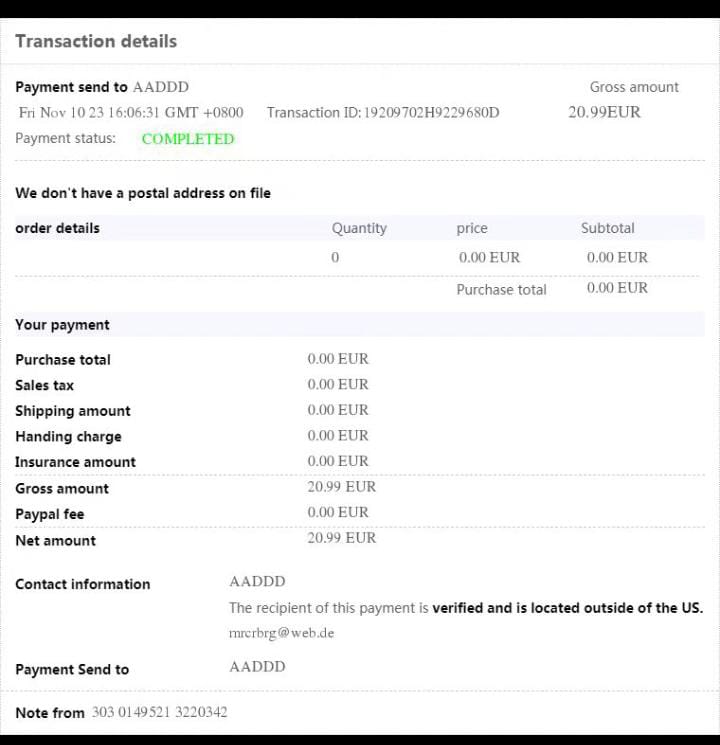Viewport: 720px width, 745px height.
Task: Click the mrcrbrg@web.de email address
Action: click(x=281, y=633)
